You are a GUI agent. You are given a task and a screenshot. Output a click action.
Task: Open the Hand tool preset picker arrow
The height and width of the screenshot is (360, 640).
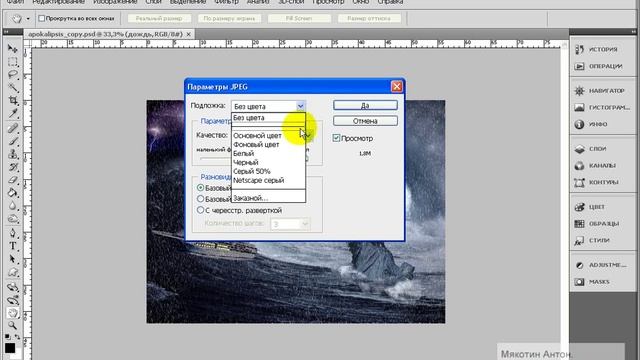[x=28, y=19]
